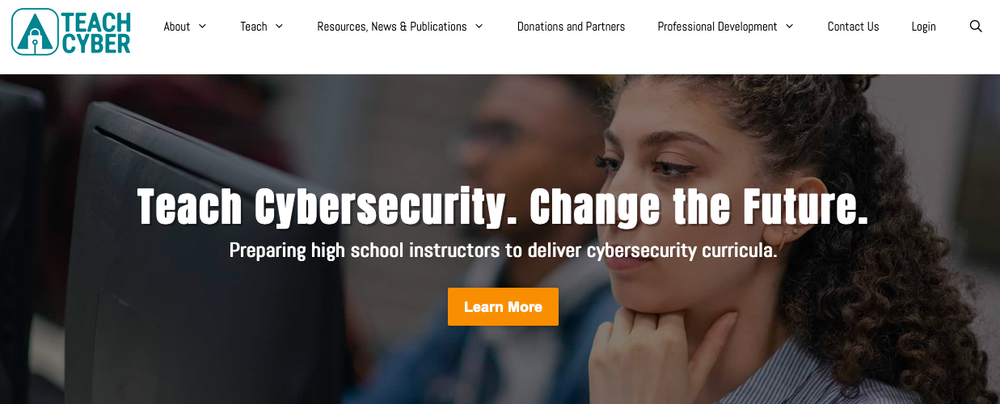The width and height of the screenshot is (1000, 404).
Task: Select the Teach menu item
Action: click(x=254, y=27)
